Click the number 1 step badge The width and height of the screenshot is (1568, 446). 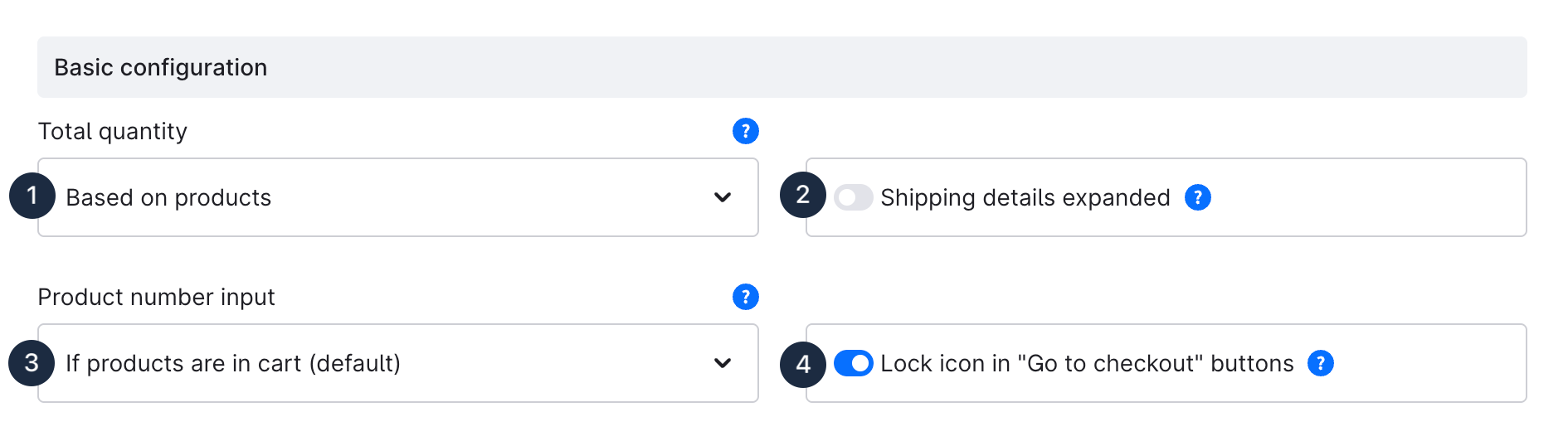[32, 196]
